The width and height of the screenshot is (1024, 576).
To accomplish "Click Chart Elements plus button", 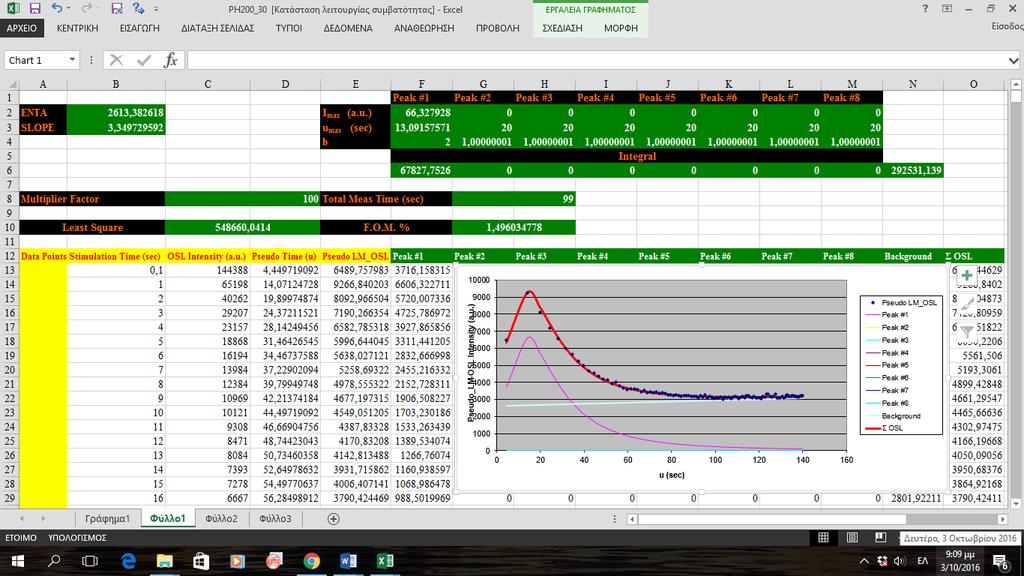I will pos(967,276).
